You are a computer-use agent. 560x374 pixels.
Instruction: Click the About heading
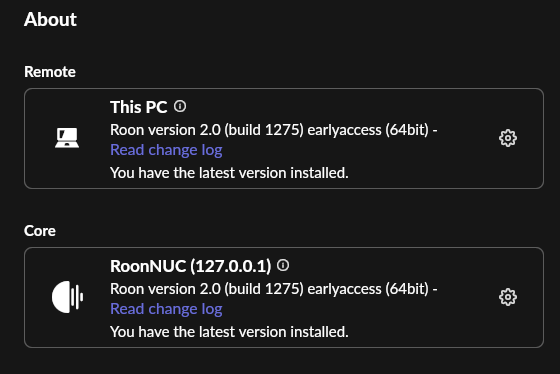(50, 19)
